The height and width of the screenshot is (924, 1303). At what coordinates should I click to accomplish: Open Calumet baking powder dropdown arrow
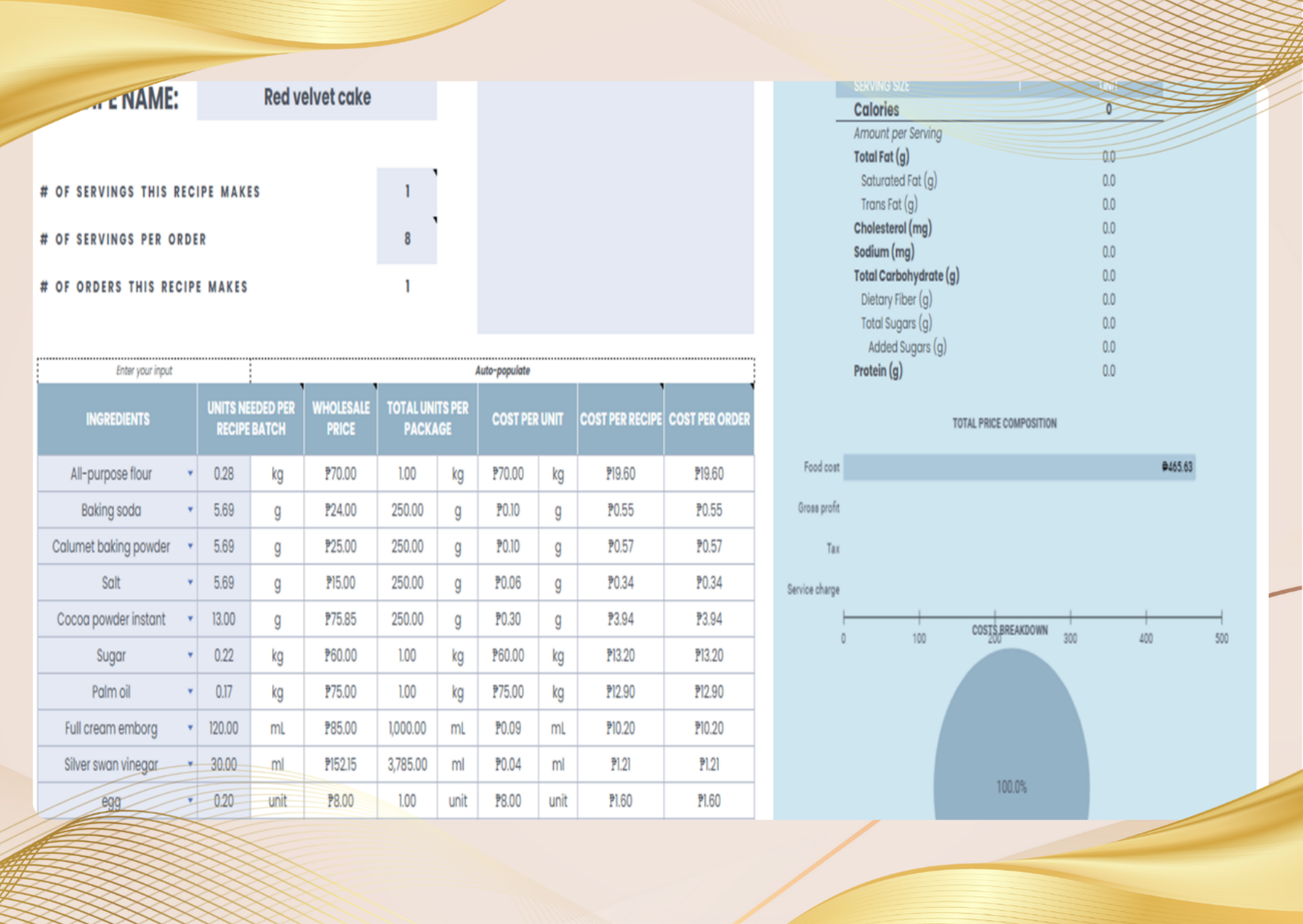coord(190,547)
